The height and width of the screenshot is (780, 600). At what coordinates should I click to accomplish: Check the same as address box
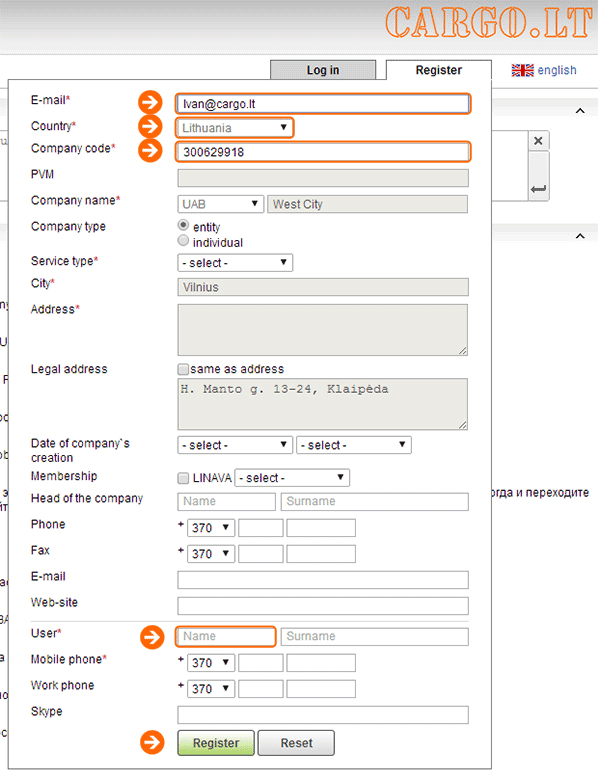(x=183, y=369)
